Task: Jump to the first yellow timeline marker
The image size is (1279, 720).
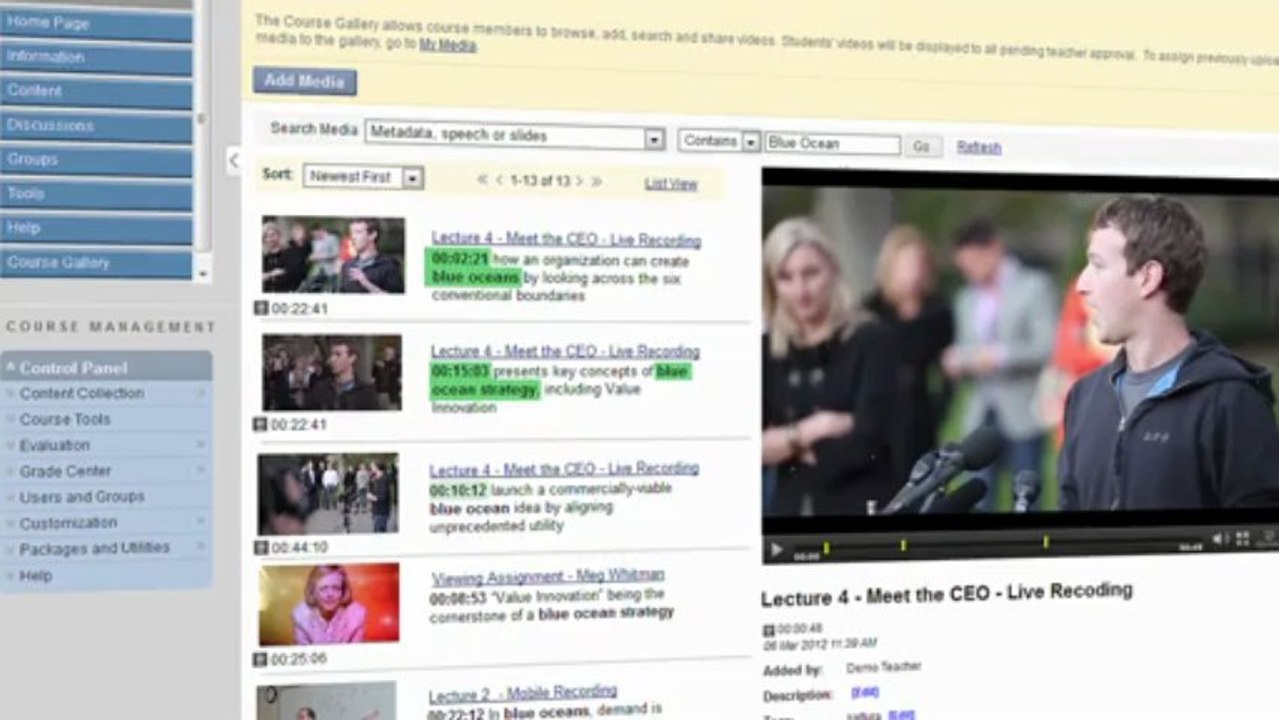Action: [x=826, y=547]
